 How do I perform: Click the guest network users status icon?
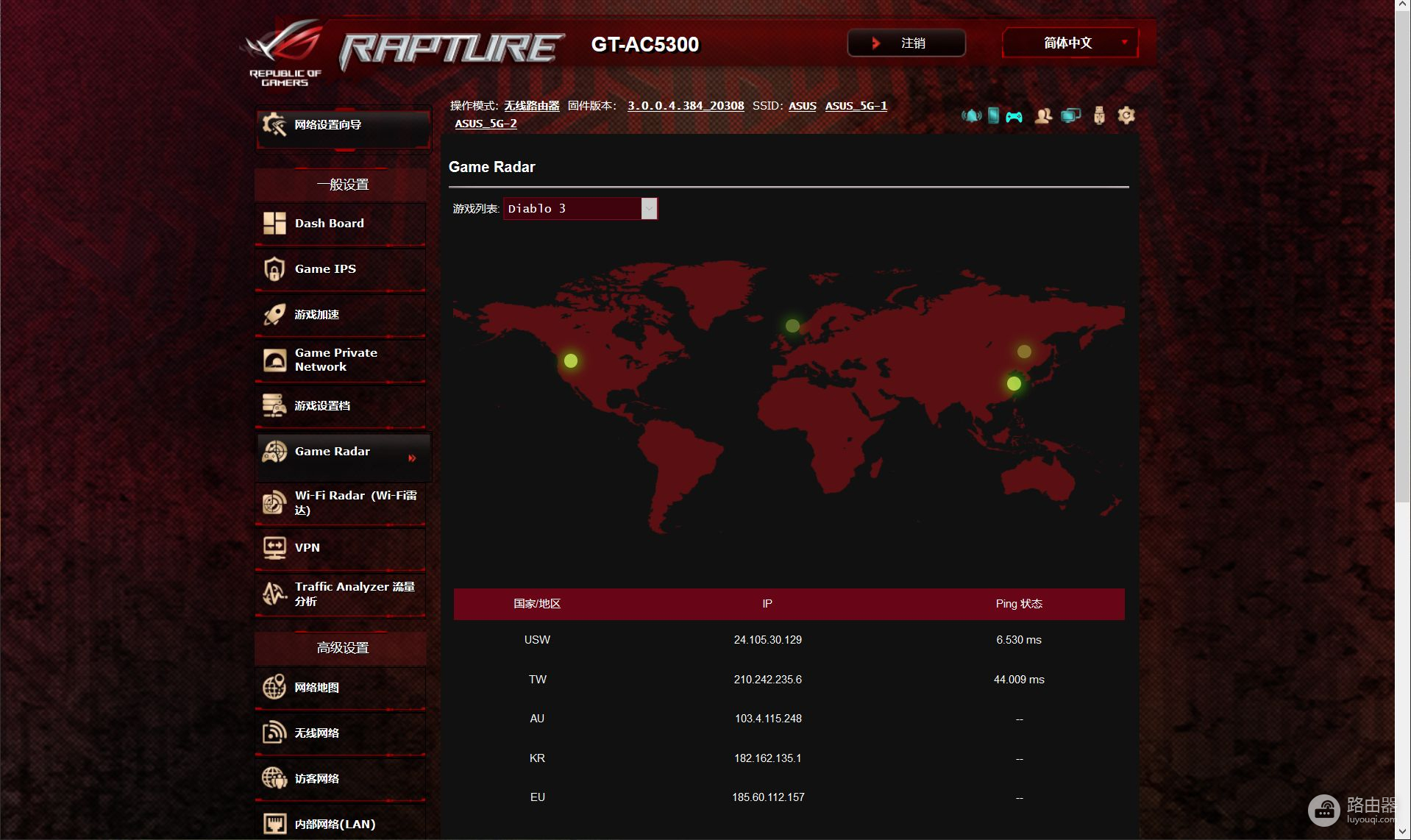[1043, 115]
